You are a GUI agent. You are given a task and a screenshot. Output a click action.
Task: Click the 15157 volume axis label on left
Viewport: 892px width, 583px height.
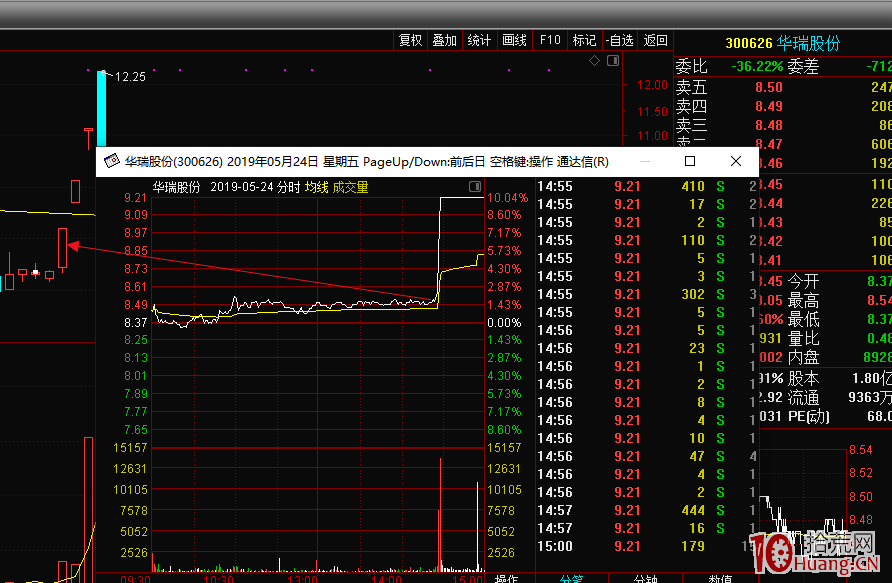click(x=130, y=448)
